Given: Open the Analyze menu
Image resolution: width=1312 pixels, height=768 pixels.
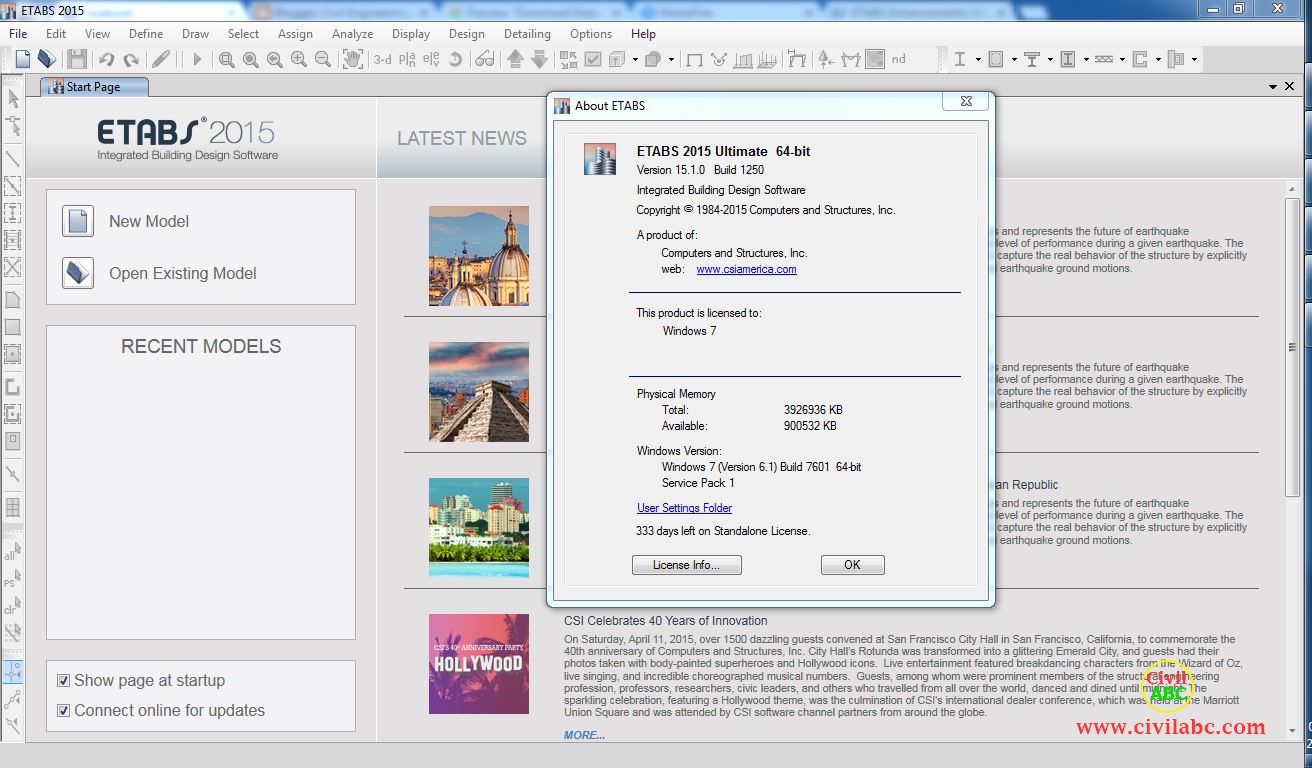Looking at the screenshot, I should (352, 33).
